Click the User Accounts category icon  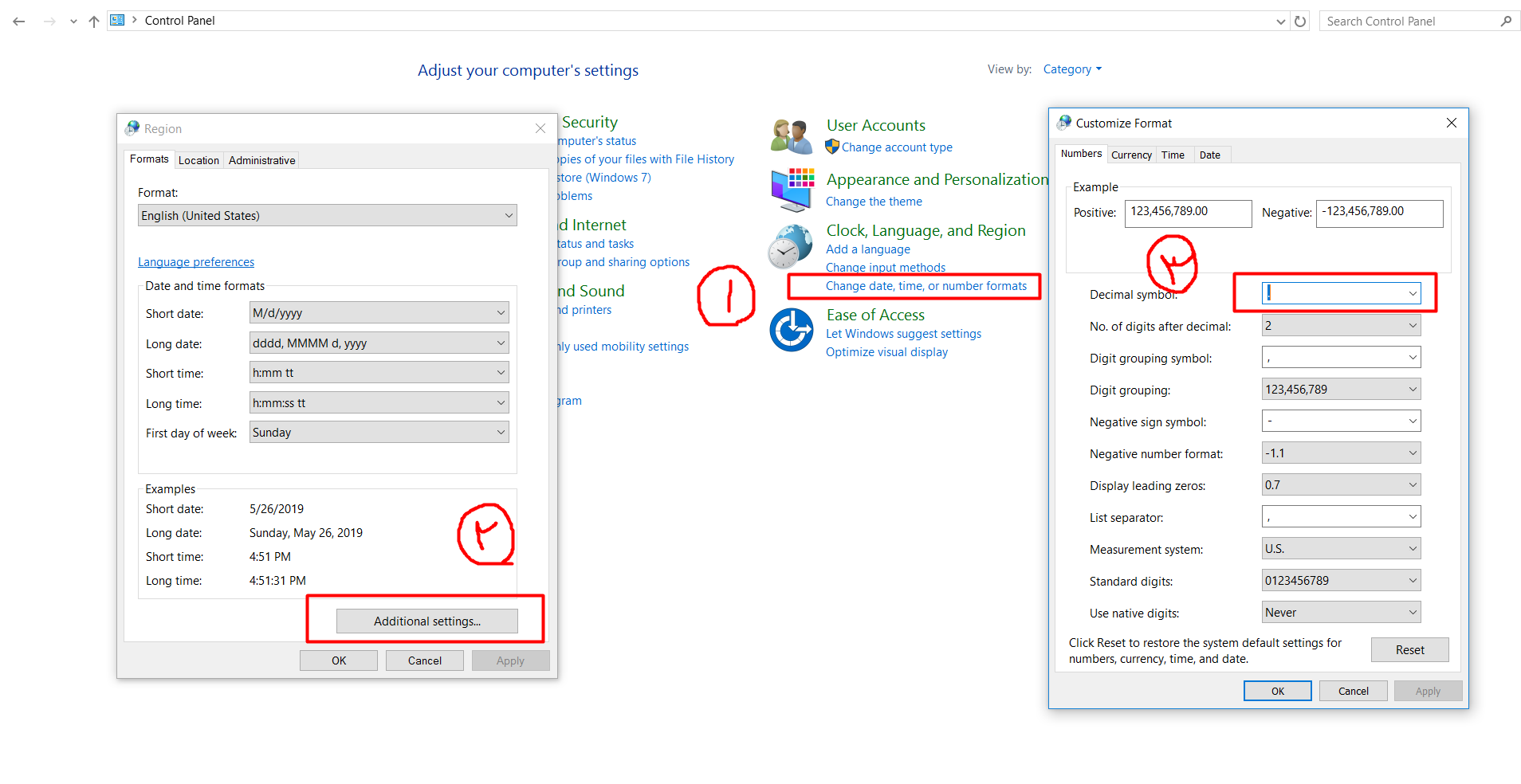click(x=791, y=136)
